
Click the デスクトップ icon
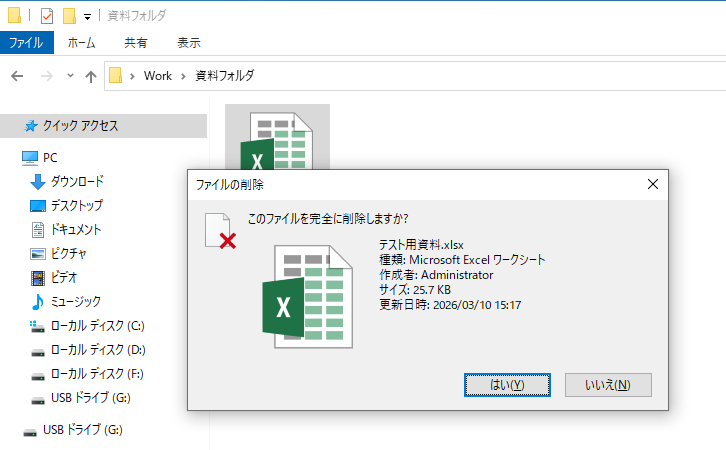38,206
